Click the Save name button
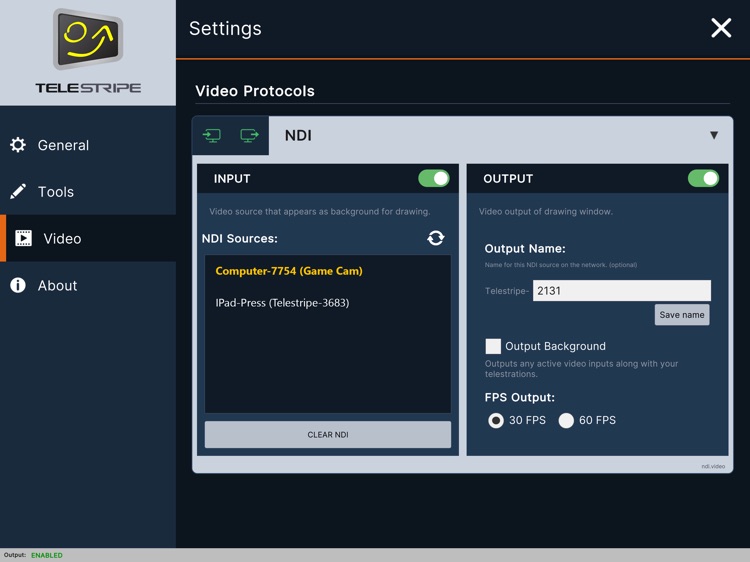Viewport: 750px width, 562px height. pos(682,315)
